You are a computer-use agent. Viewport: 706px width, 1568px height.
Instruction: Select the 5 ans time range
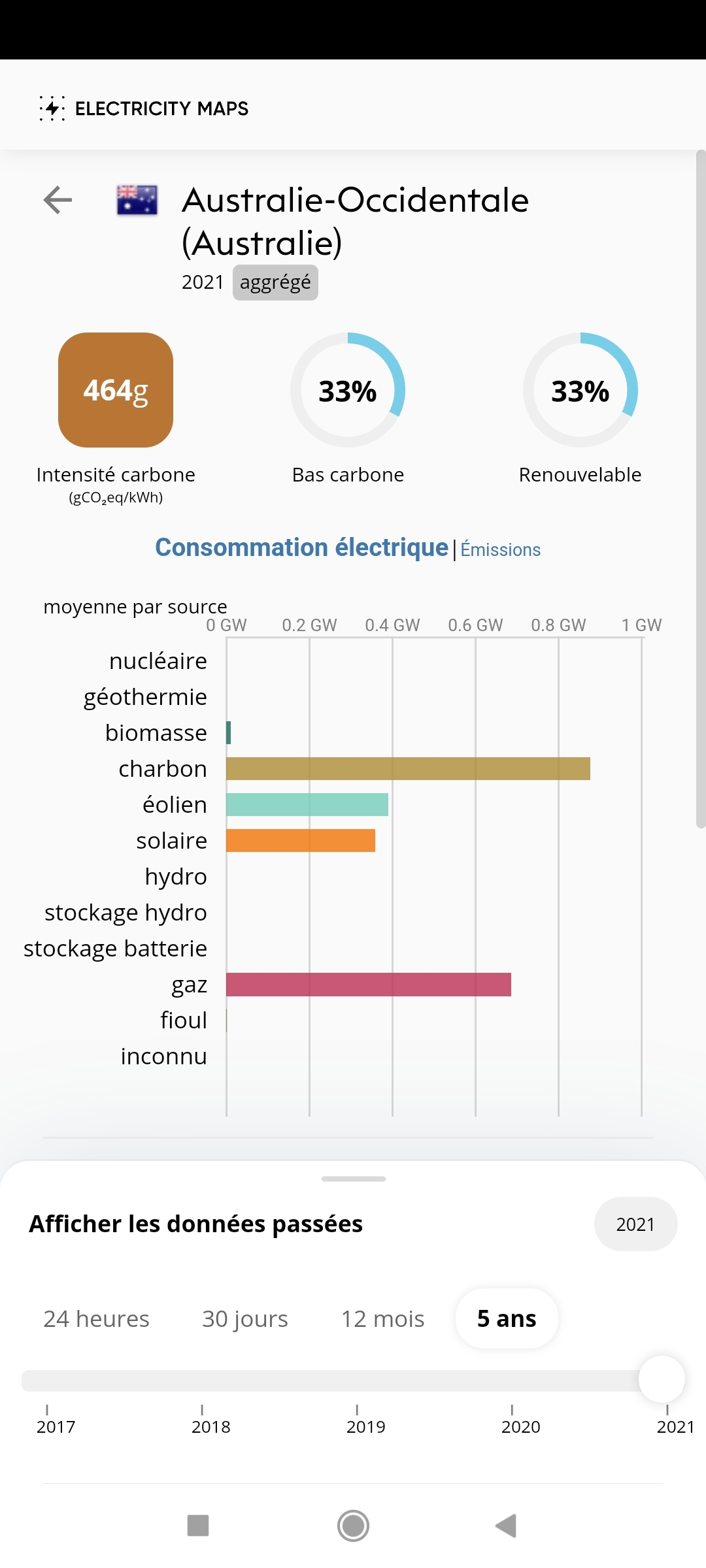(507, 1318)
